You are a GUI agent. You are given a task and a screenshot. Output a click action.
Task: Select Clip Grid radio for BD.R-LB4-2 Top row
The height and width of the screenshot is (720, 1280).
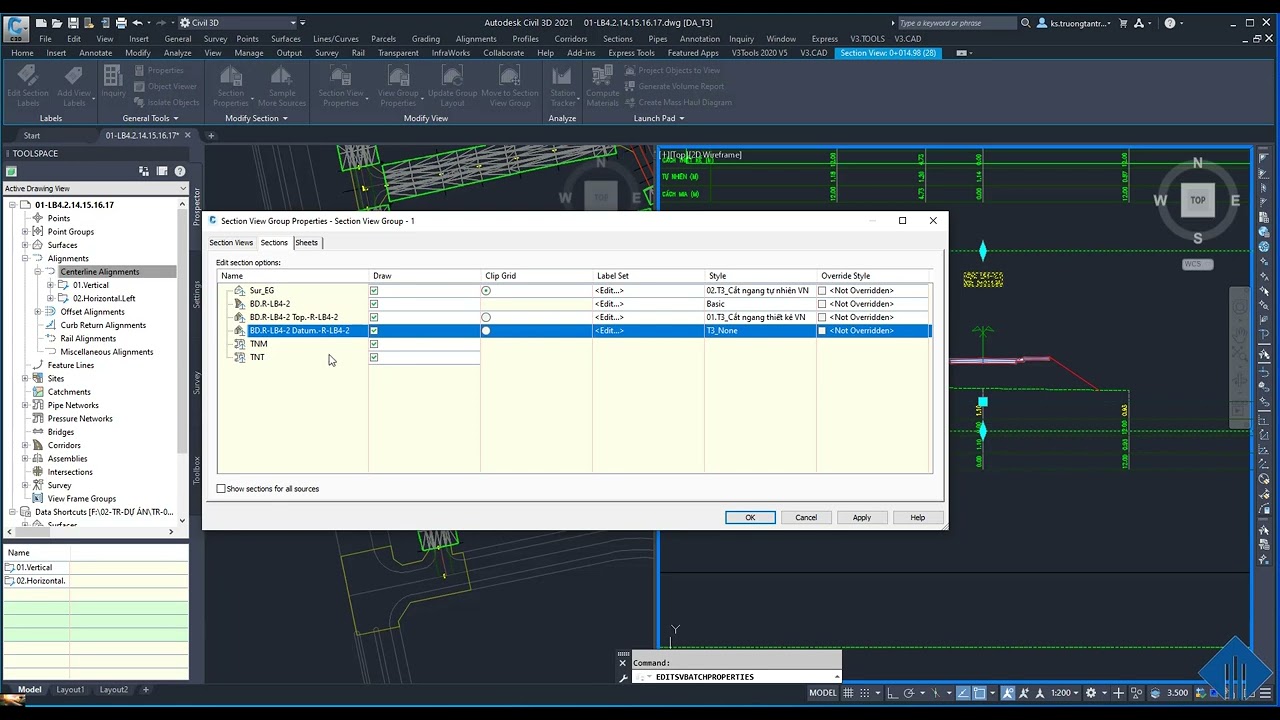point(486,317)
